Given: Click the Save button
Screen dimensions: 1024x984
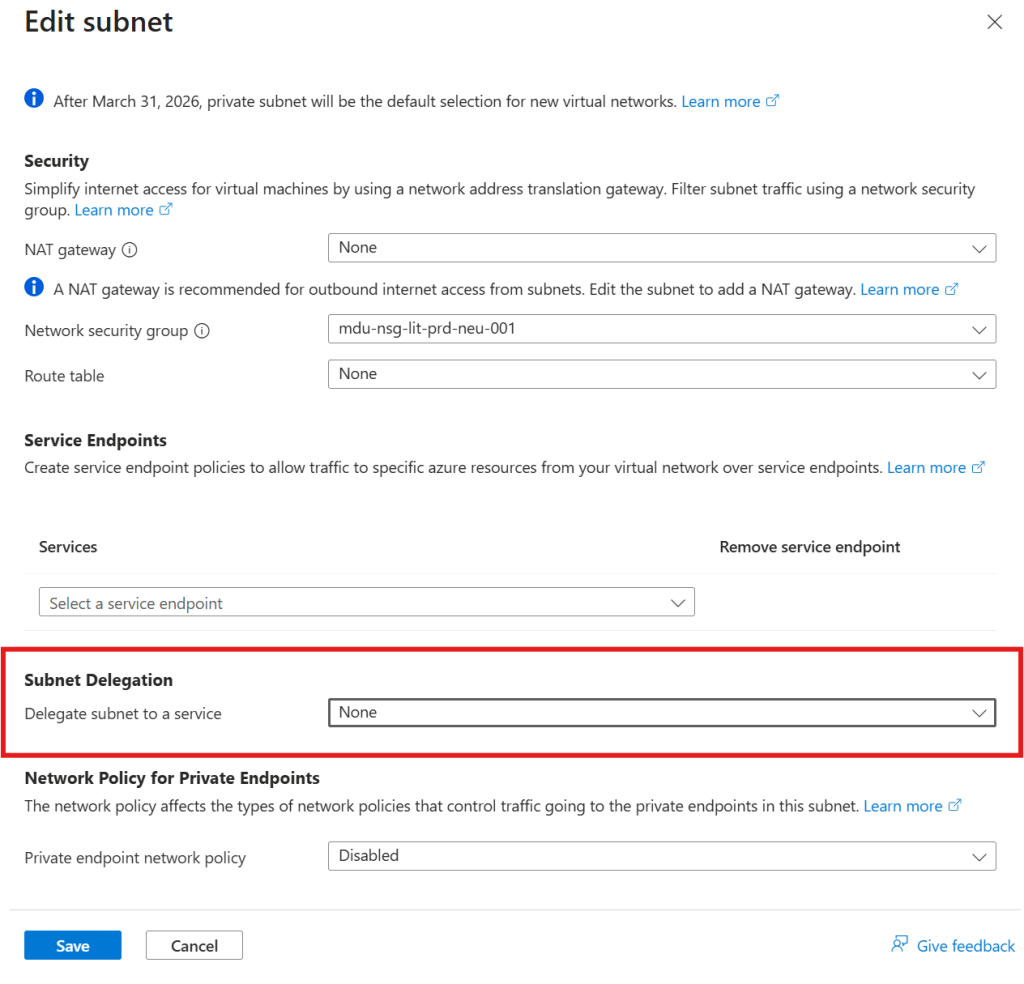Looking at the screenshot, I should 73,946.
